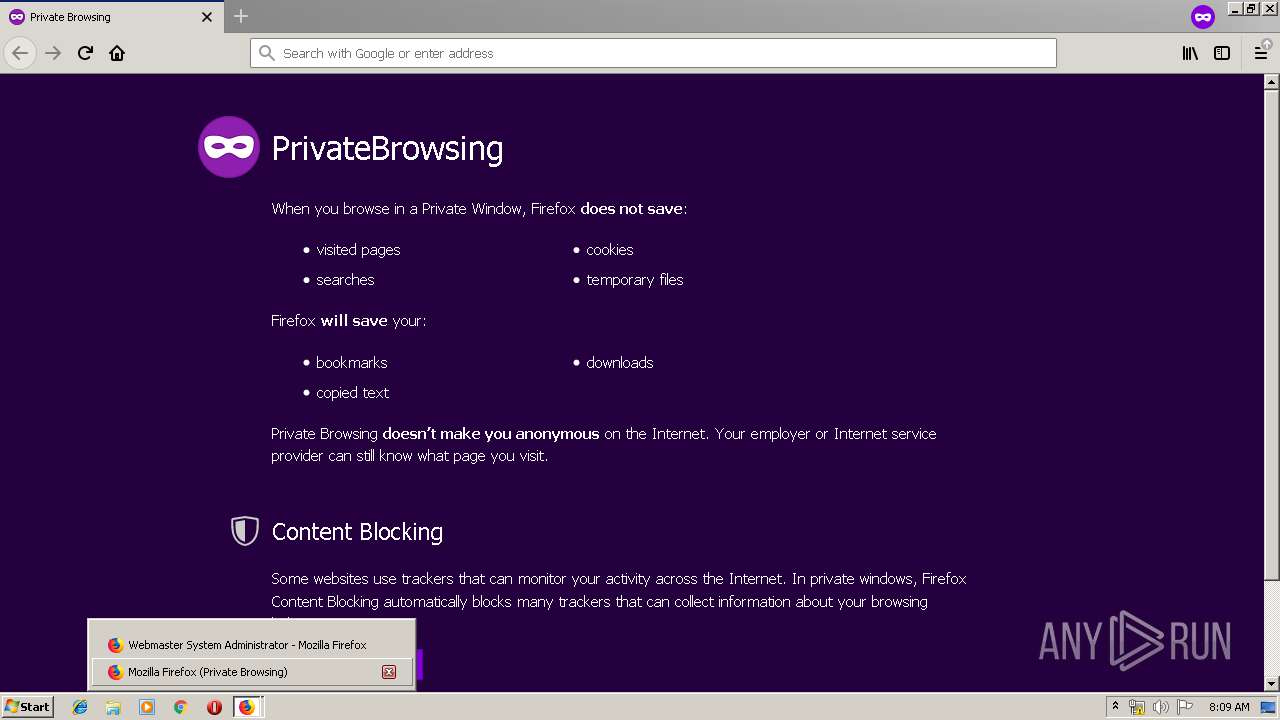Viewport: 1280px width, 720px height.
Task: Click 'searches' list item
Action: point(345,280)
